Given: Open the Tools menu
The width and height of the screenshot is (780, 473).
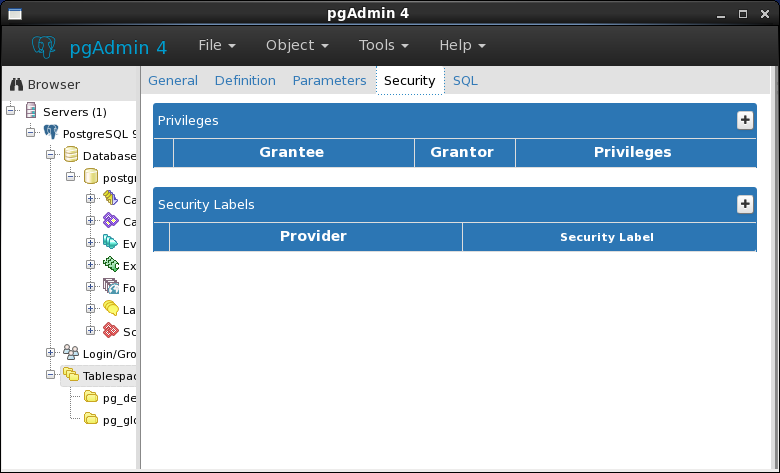Looking at the screenshot, I should click(x=384, y=45).
